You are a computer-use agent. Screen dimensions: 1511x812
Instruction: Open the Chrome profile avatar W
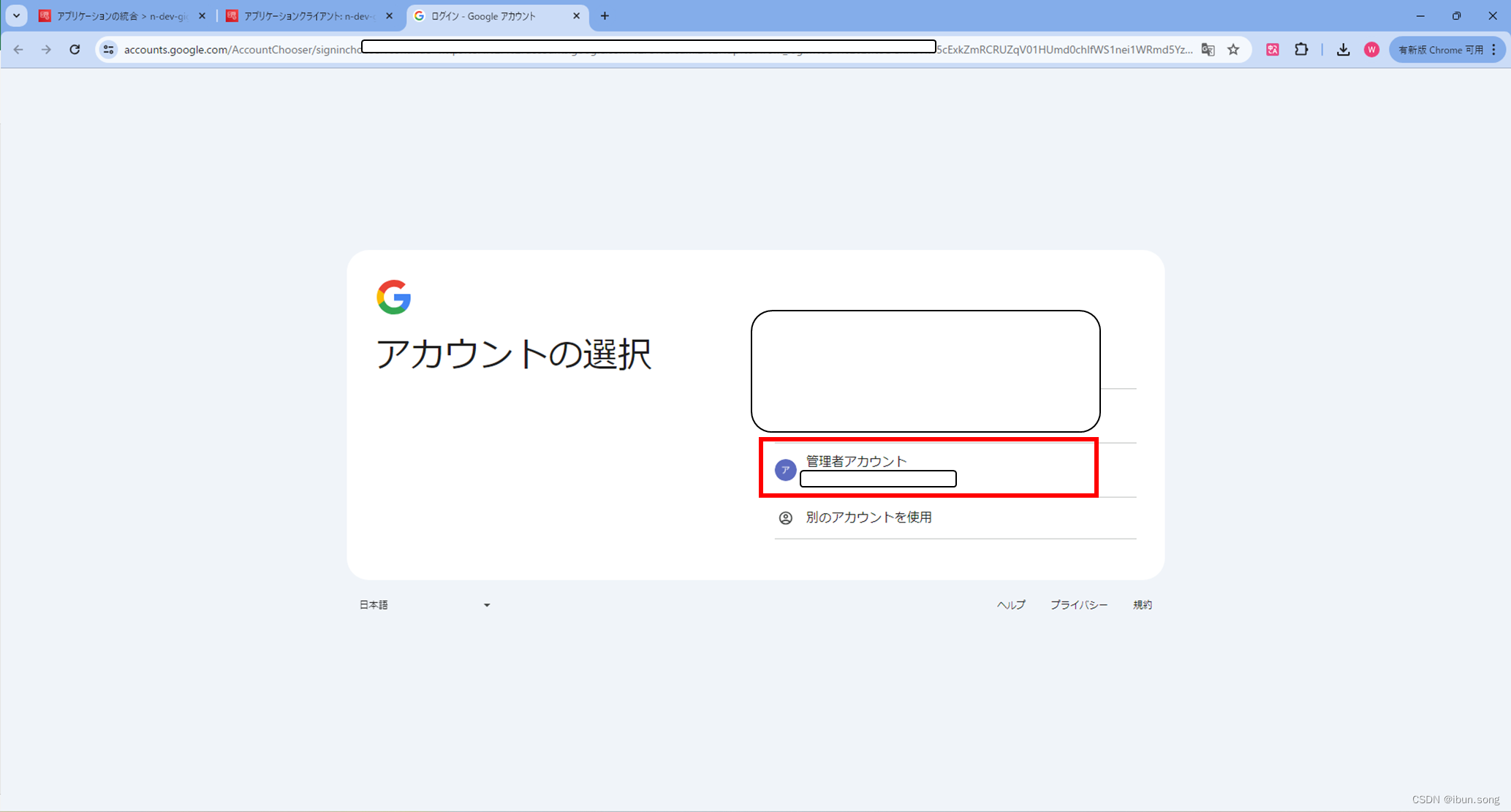coord(1371,50)
